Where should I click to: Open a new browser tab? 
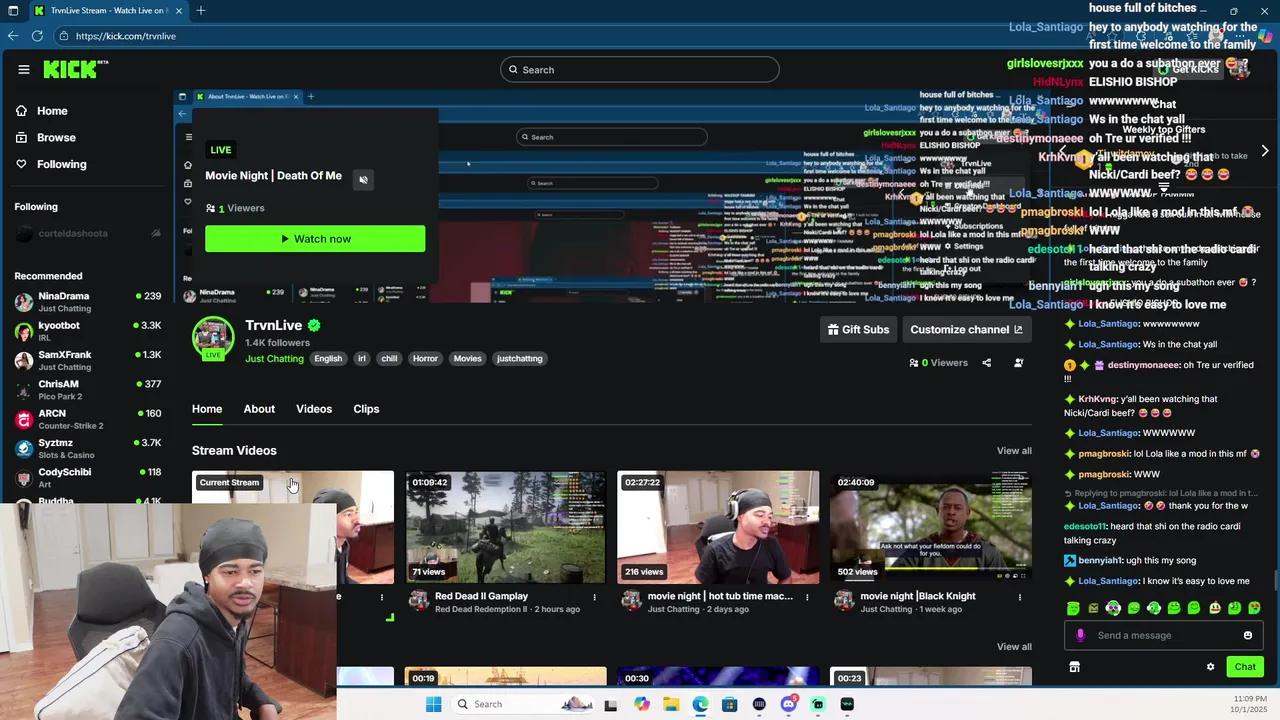click(x=201, y=11)
